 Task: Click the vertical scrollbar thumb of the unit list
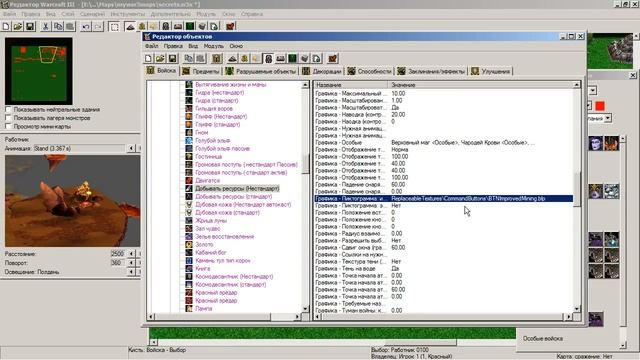[305, 164]
